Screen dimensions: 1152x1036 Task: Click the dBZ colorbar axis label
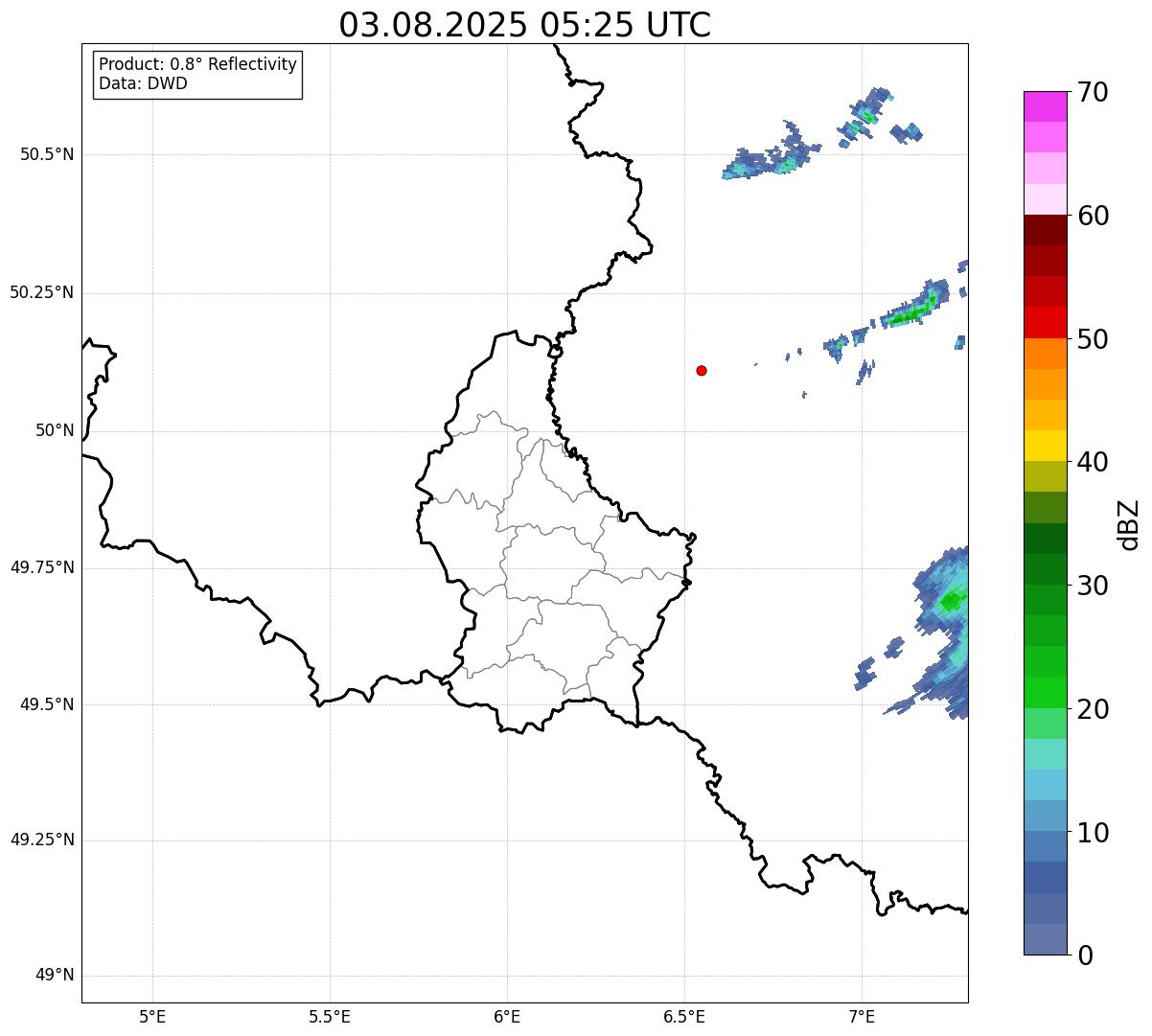coord(1129,524)
